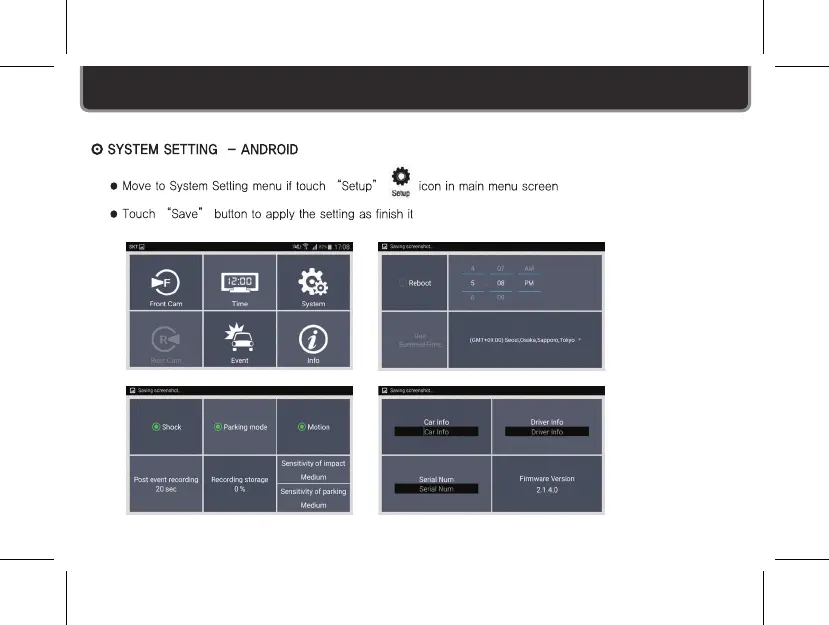Open Recording storage 0 % setting

240,484
